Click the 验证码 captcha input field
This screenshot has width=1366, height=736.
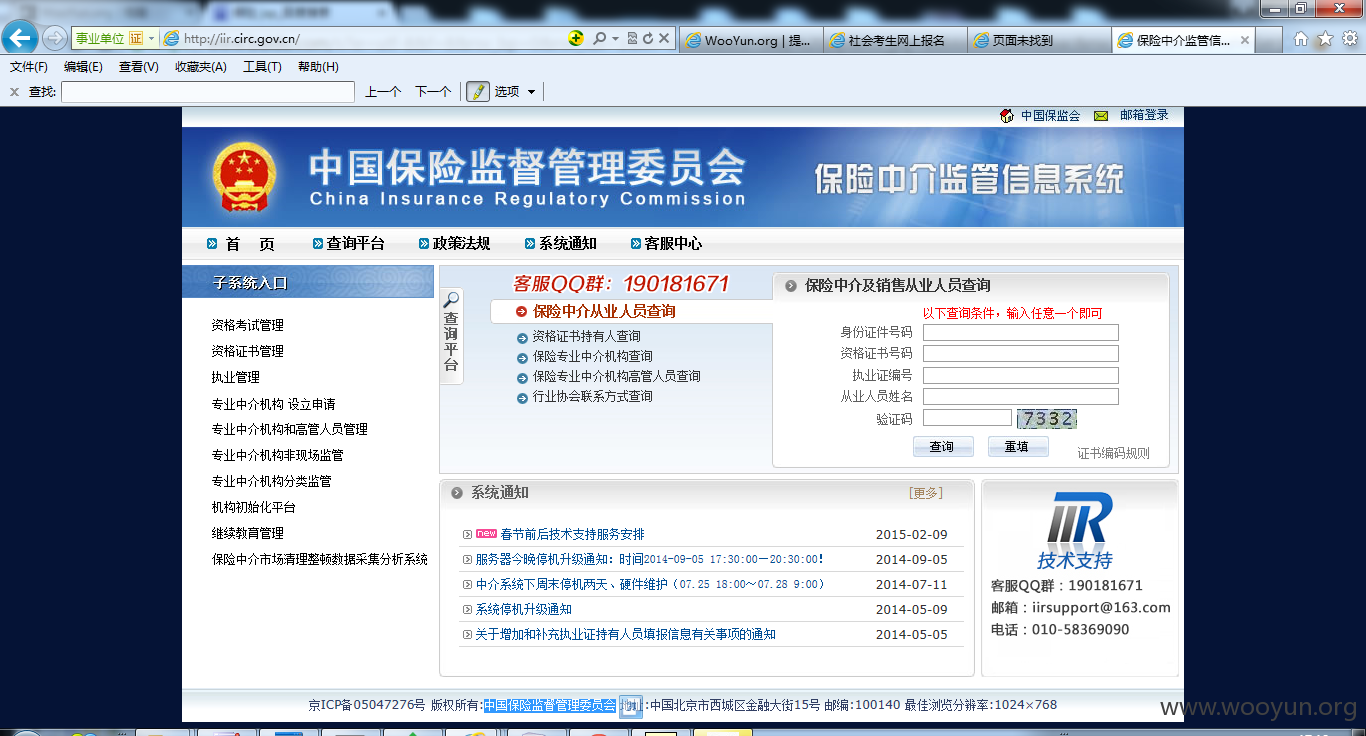coord(967,418)
